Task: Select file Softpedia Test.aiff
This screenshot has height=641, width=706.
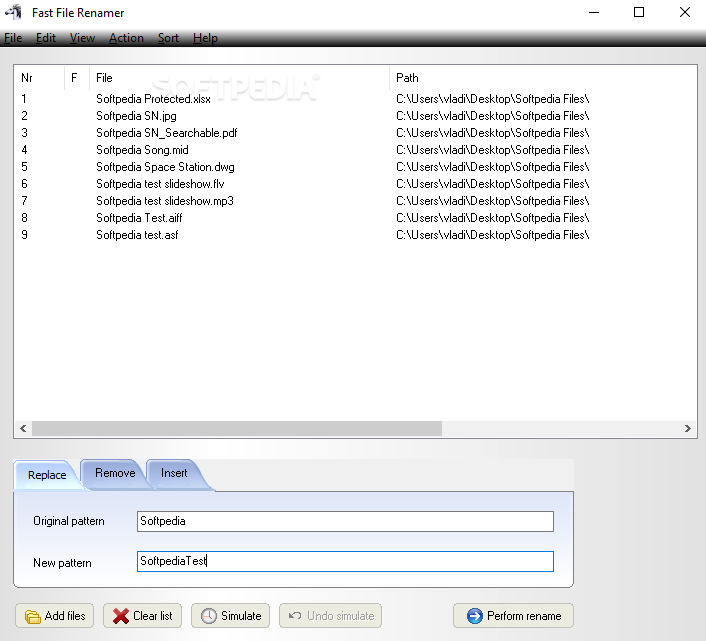Action: (x=139, y=218)
